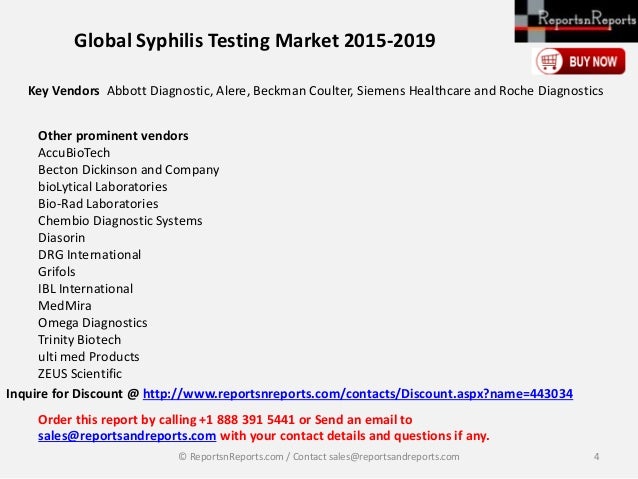The width and height of the screenshot is (638, 479).
Task: Click the red Order this report by calling text
Action: click(x=225, y=420)
